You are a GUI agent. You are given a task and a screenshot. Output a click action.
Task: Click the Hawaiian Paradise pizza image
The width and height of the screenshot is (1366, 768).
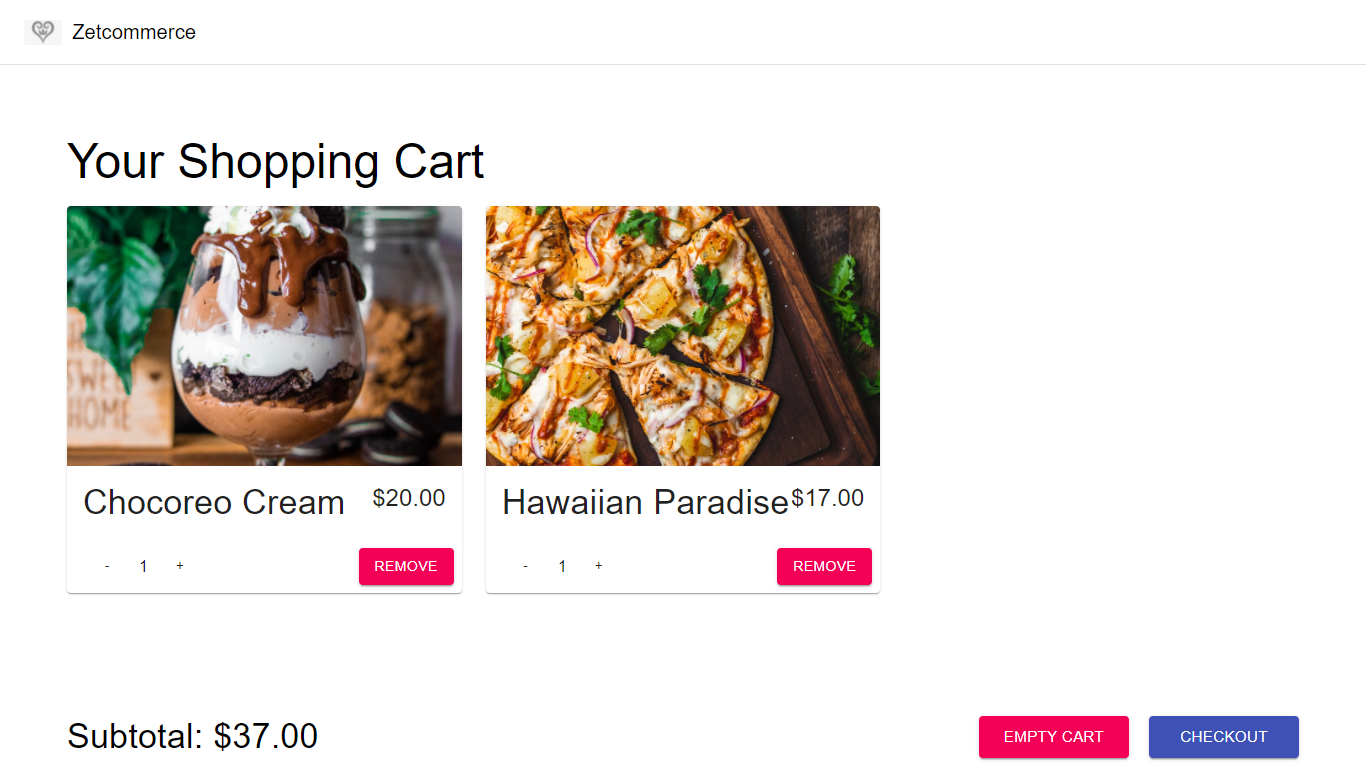[x=683, y=336]
